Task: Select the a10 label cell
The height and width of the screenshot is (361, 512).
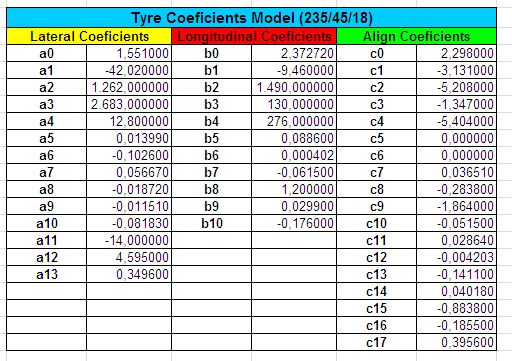Action: point(46,223)
